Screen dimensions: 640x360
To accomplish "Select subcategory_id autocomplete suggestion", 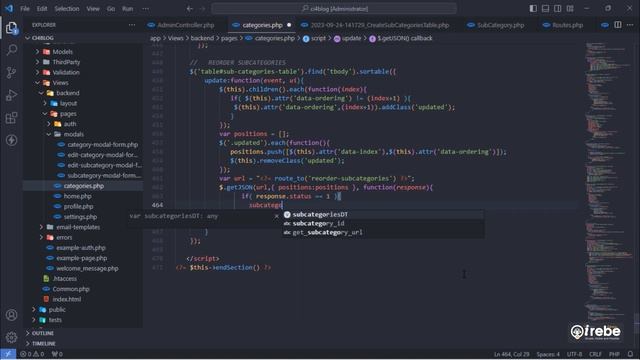I will (x=383, y=223).
